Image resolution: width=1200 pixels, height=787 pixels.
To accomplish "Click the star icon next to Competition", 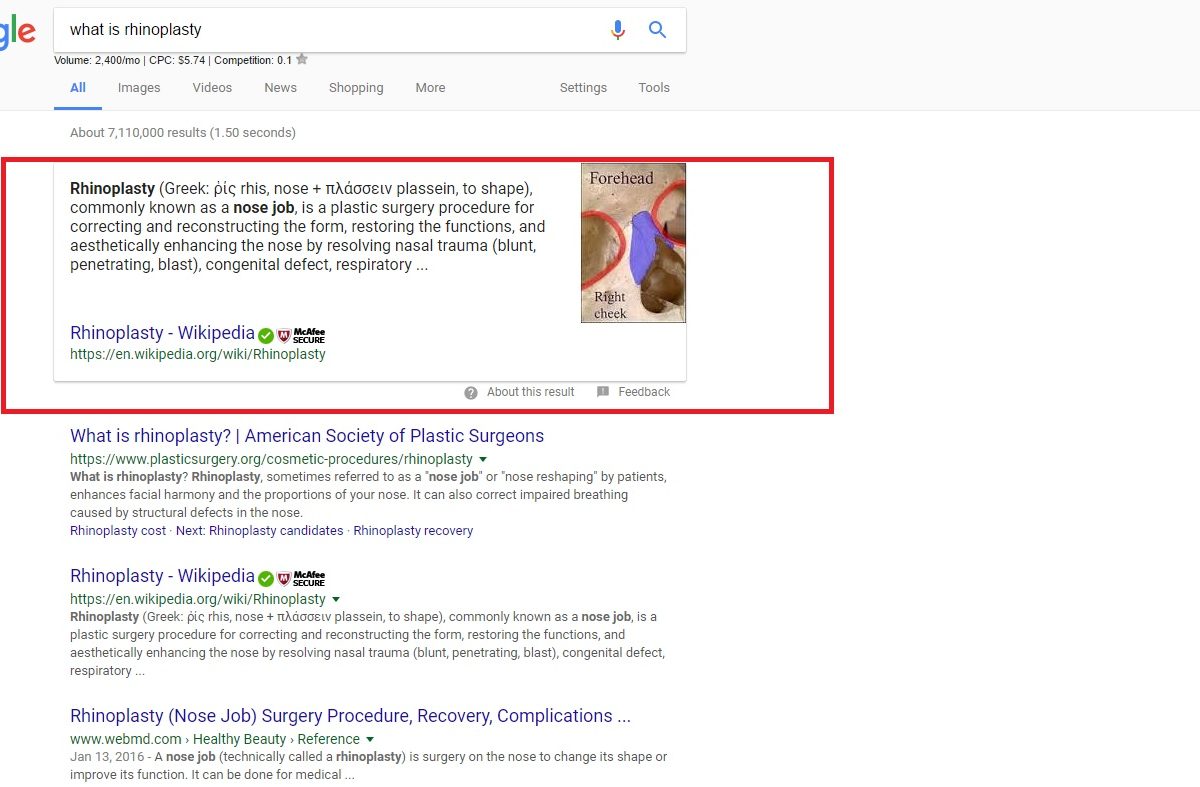I will click(x=302, y=59).
